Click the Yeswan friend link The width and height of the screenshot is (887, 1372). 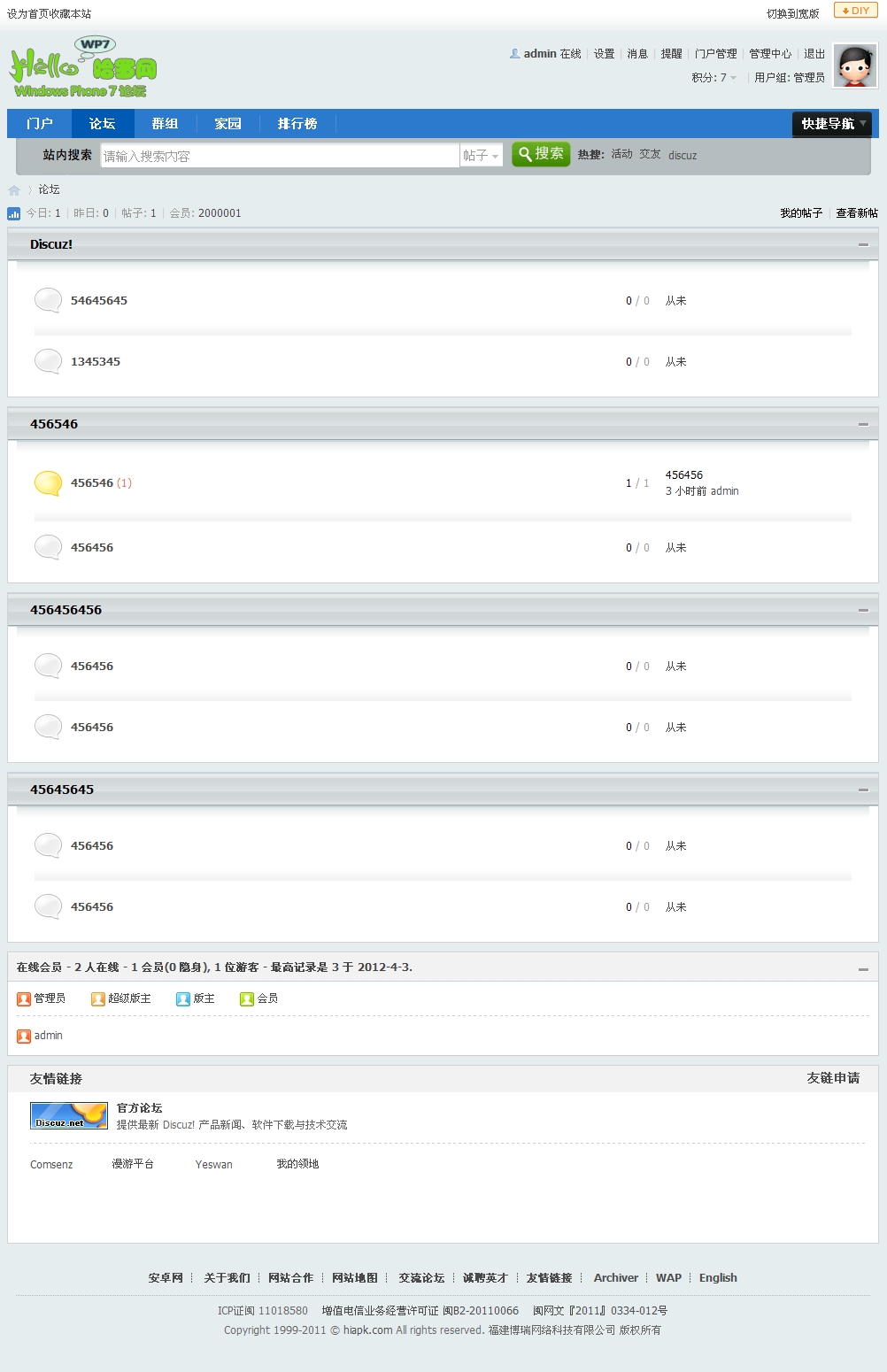point(214,1165)
